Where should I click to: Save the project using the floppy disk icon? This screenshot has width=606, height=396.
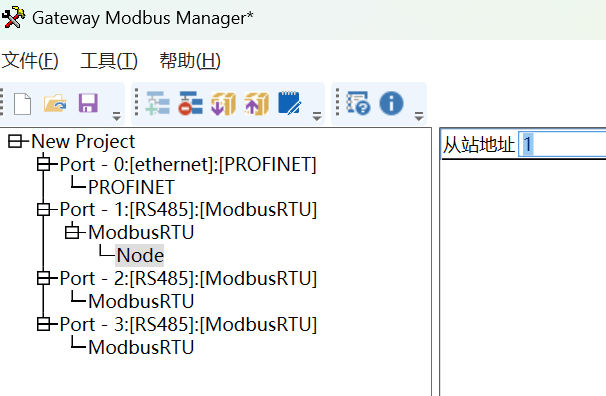pos(88,103)
